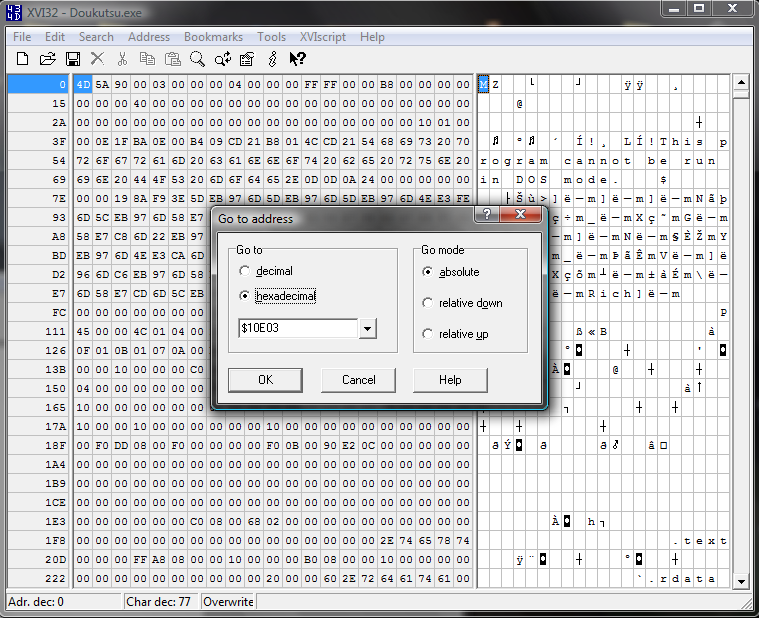Image resolution: width=759 pixels, height=618 pixels.
Task: Click the What's This help arrow icon
Action: (297, 59)
